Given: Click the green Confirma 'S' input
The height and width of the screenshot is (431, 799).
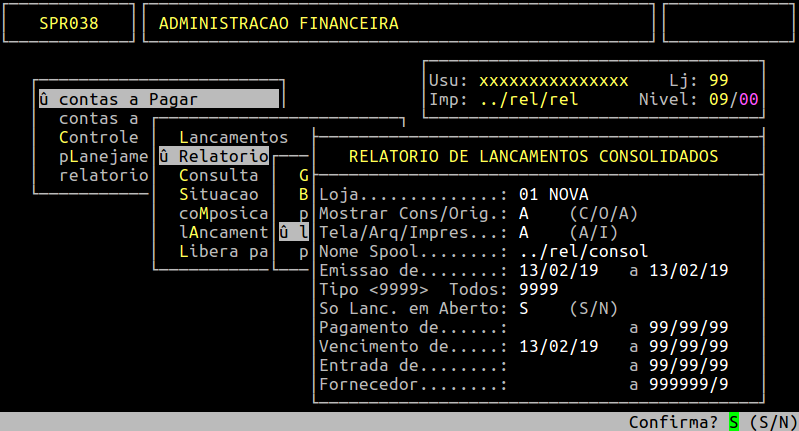Looking at the screenshot, I should coord(733,422).
